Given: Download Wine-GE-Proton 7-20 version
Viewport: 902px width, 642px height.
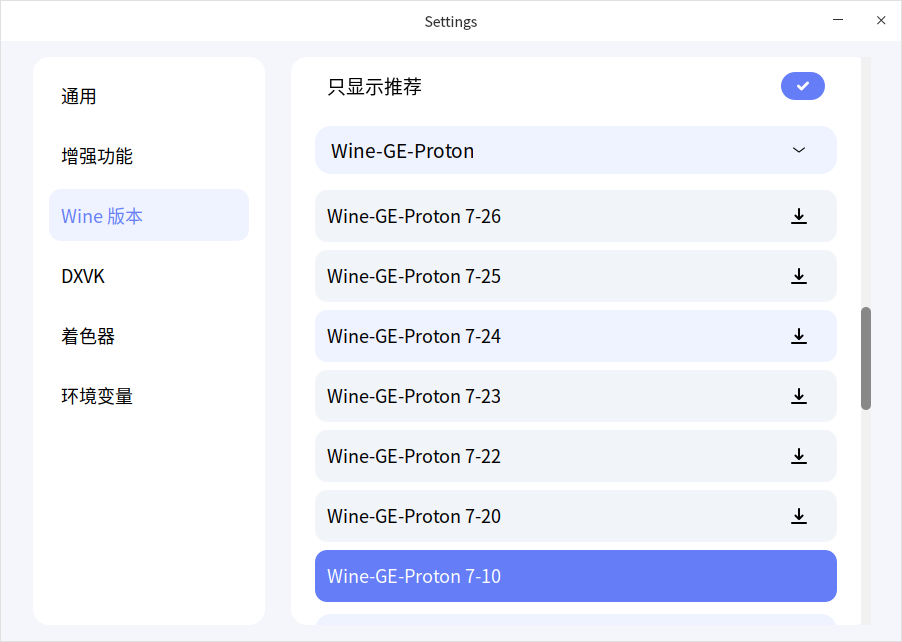Looking at the screenshot, I should 799,516.
